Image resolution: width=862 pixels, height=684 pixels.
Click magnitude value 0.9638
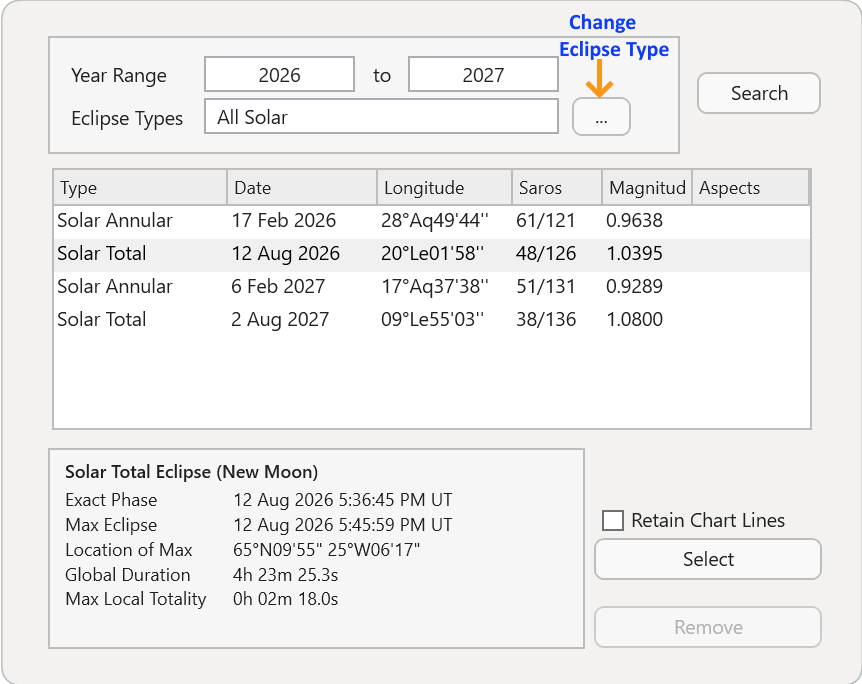click(634, 220)
